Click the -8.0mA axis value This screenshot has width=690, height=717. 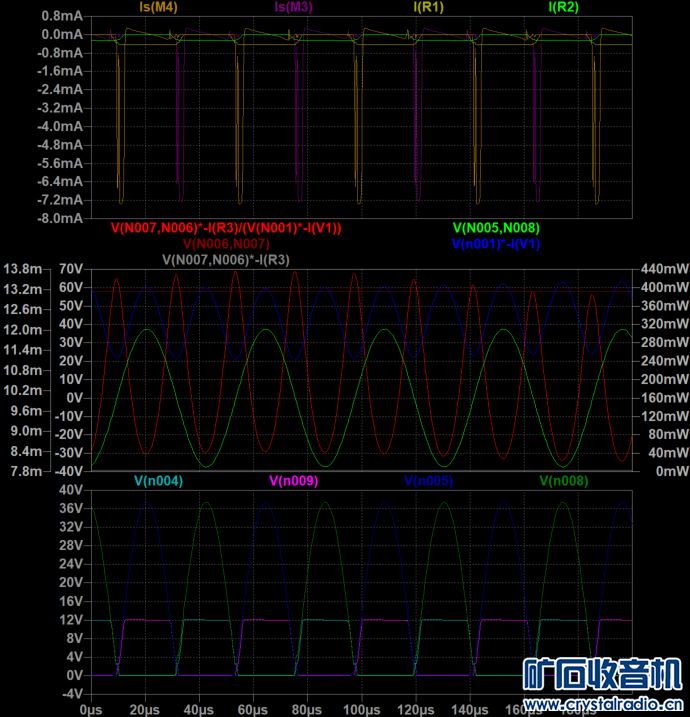click(x=60, y=219)
